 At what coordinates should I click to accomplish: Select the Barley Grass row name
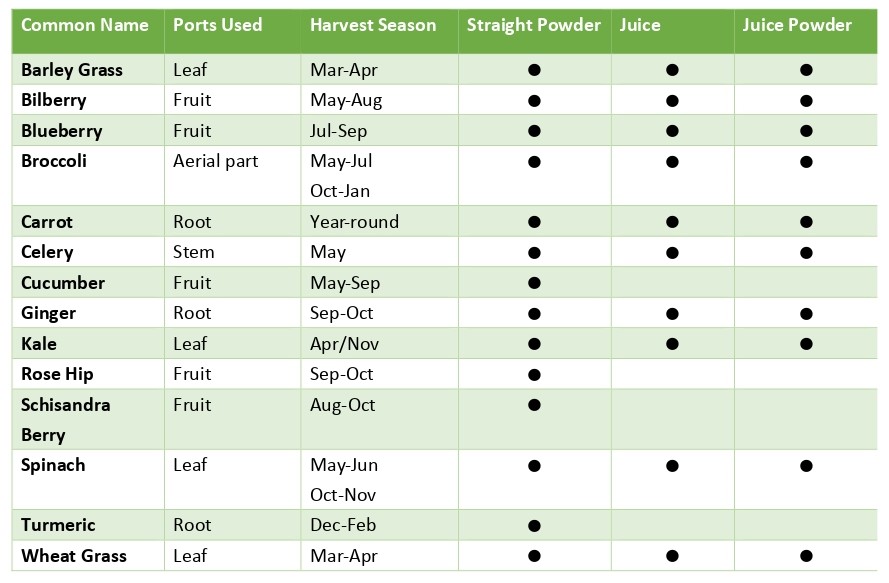coord(72,70)
